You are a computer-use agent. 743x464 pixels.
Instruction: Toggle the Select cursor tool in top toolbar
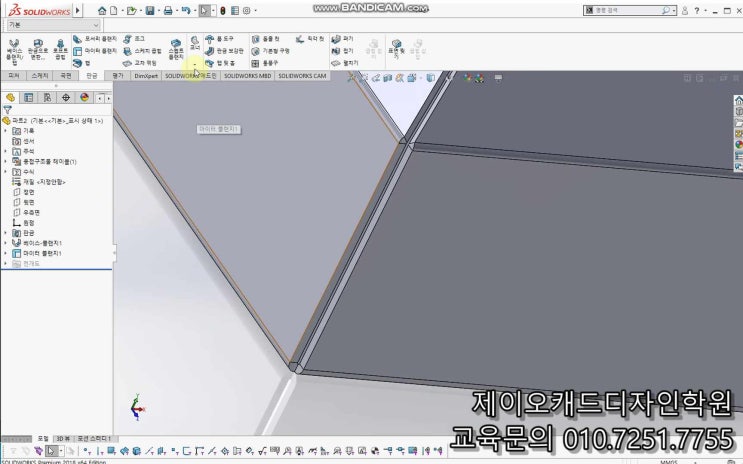[204, 10]
